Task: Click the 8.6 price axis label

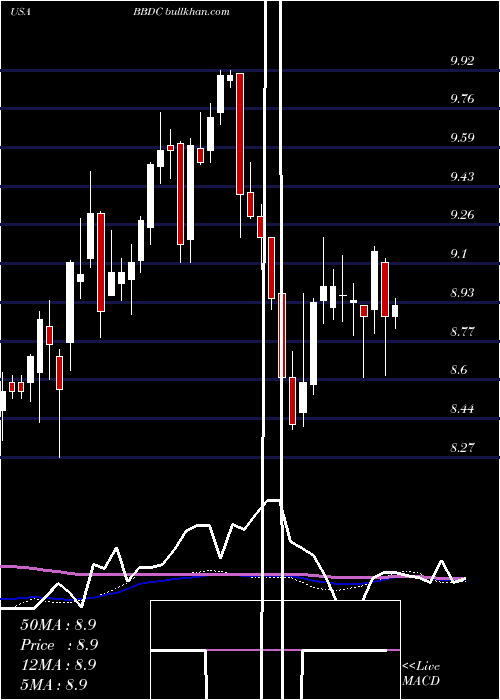Action: tap(458, 370)
